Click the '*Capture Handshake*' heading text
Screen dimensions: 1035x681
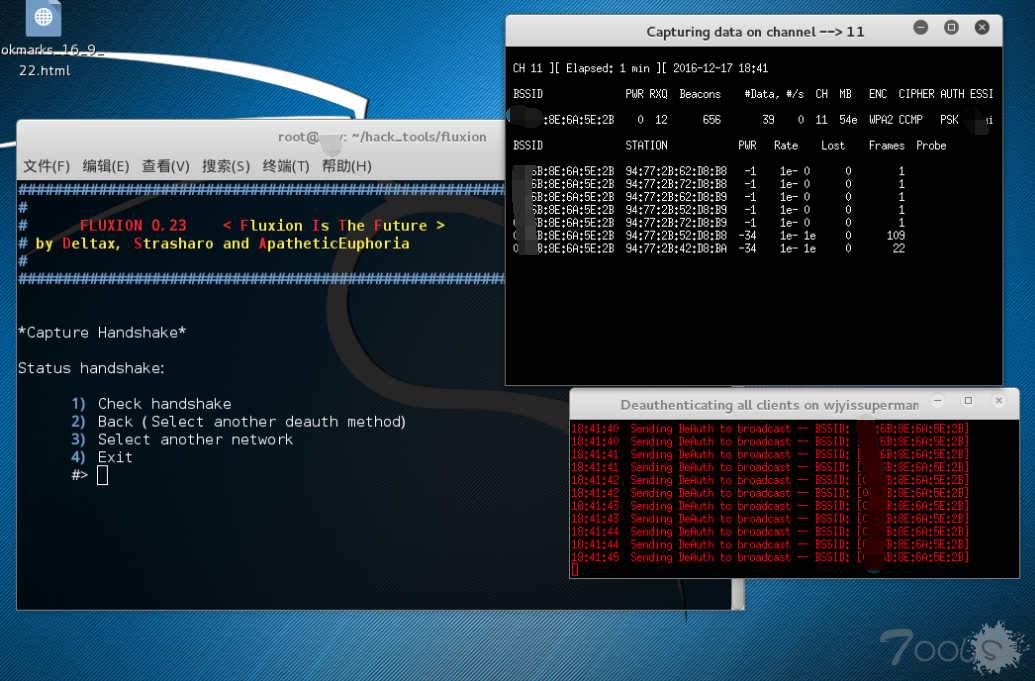coord(102,333)
